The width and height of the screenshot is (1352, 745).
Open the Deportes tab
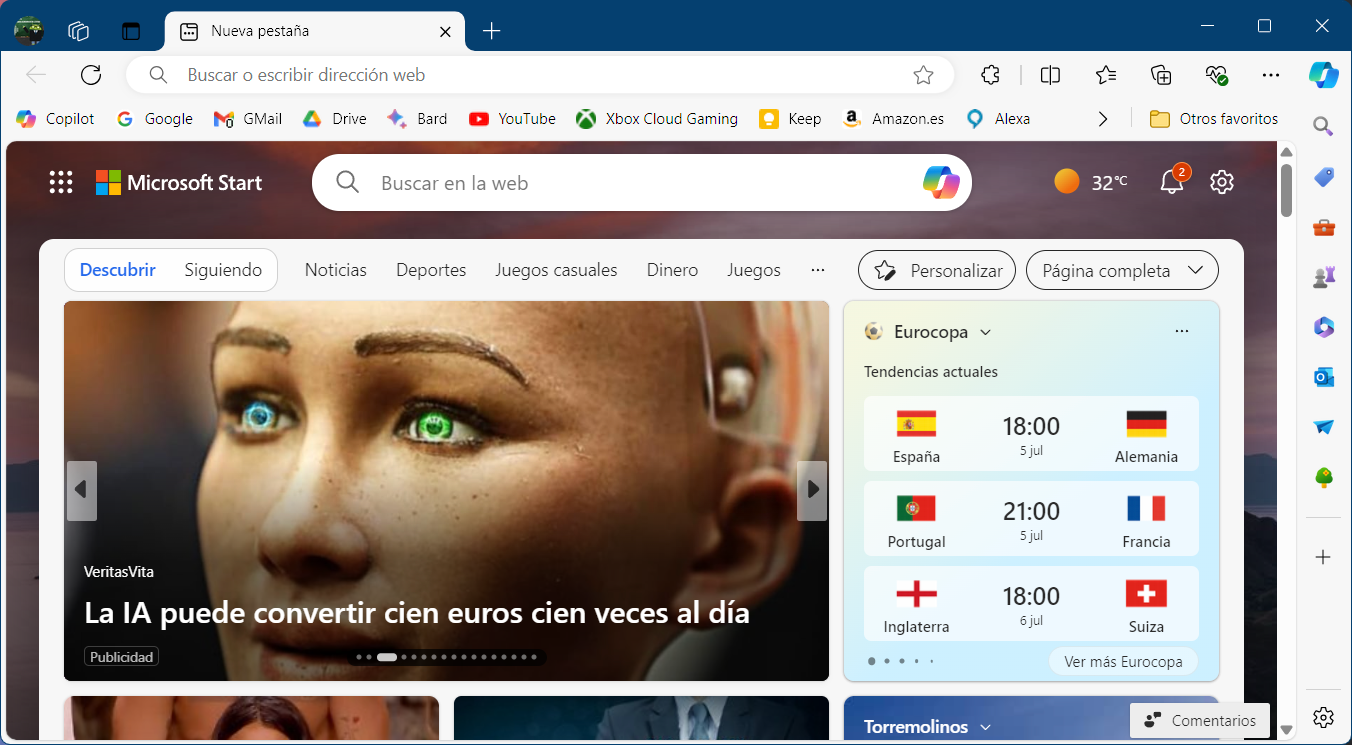[x=431, y=270]
